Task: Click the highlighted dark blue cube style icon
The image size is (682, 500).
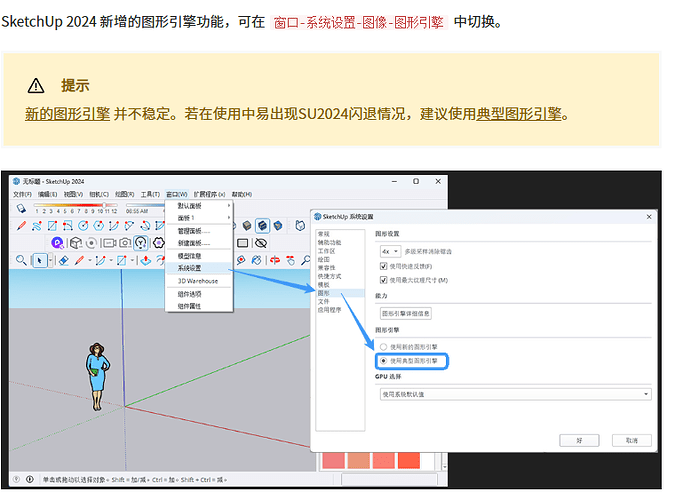Action: coord(263,225)
